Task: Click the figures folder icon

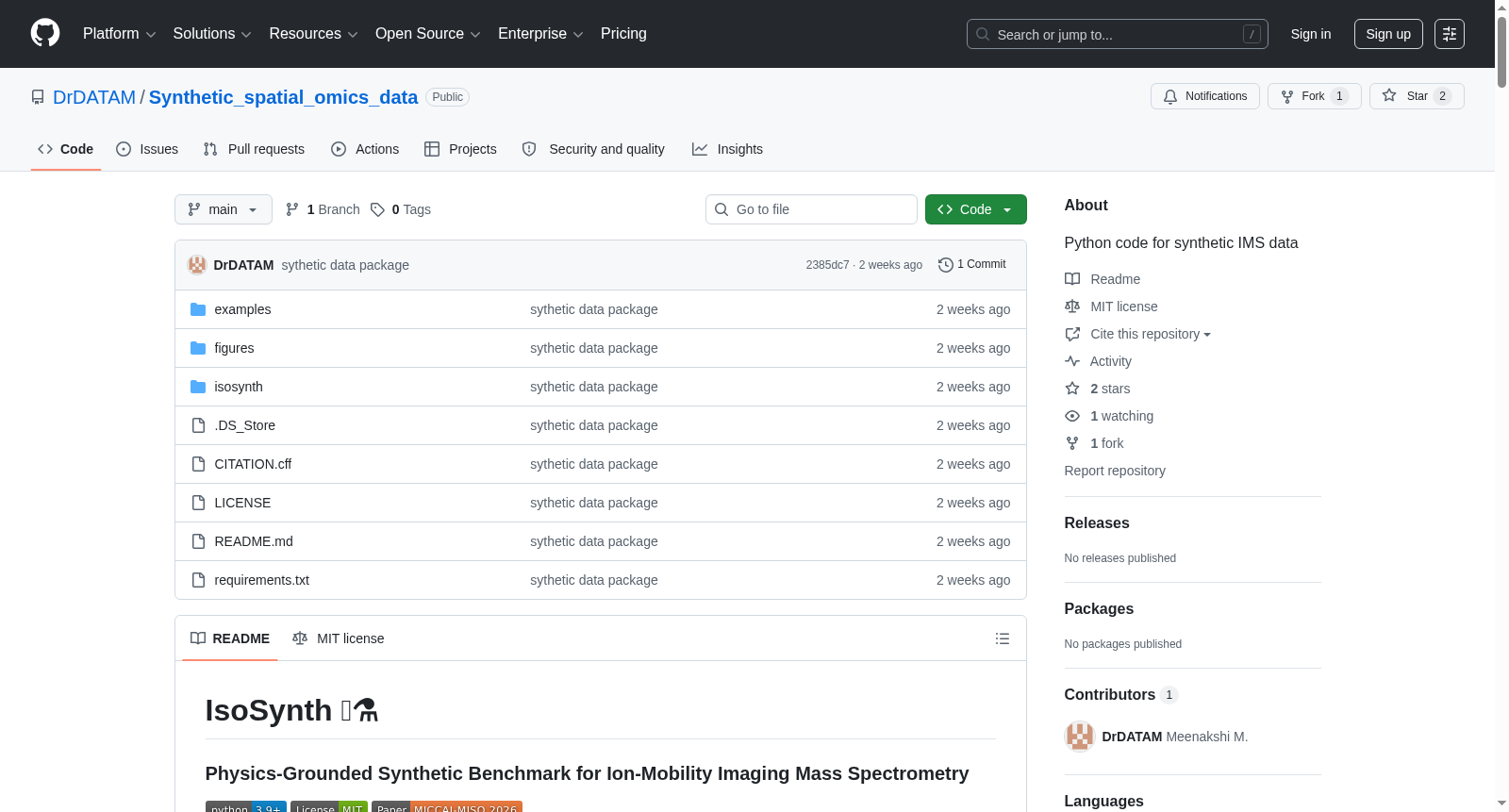Action: (198, 348)
